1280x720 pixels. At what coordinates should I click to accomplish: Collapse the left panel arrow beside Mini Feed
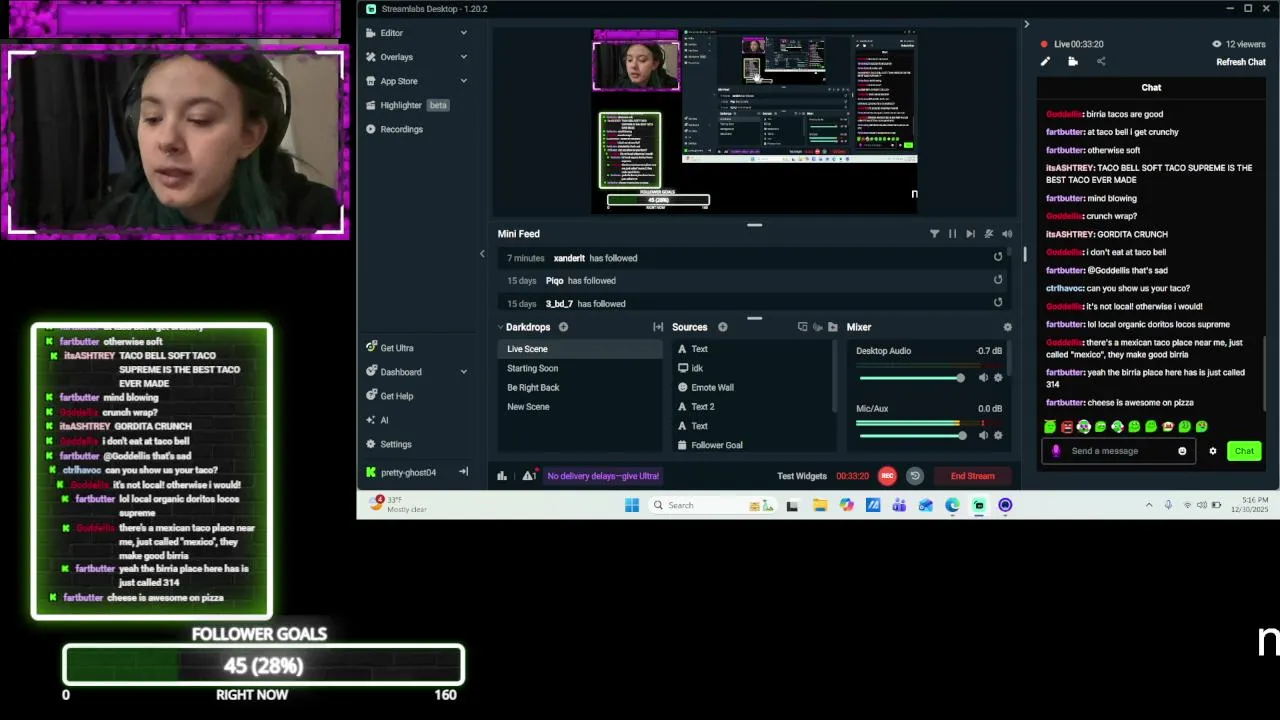pos(482,254)
